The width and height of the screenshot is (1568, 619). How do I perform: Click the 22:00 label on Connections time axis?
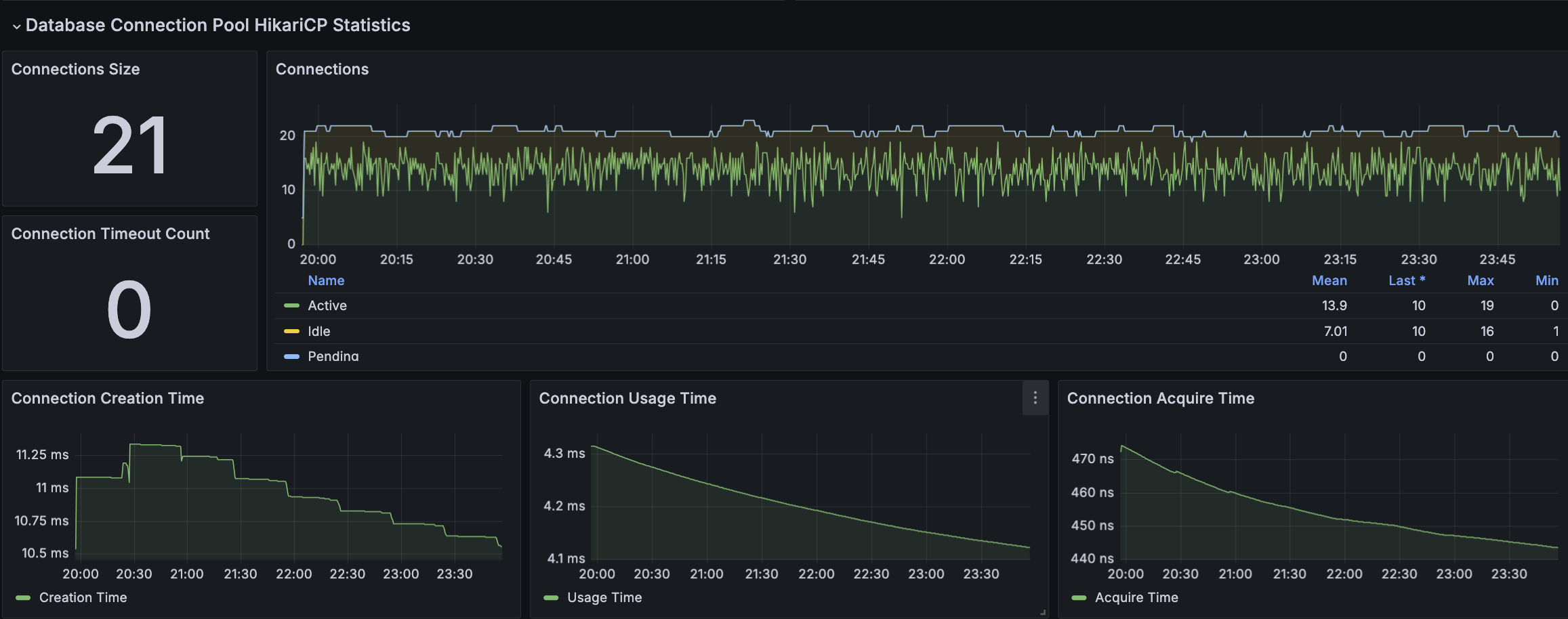[x=947, y=259]
